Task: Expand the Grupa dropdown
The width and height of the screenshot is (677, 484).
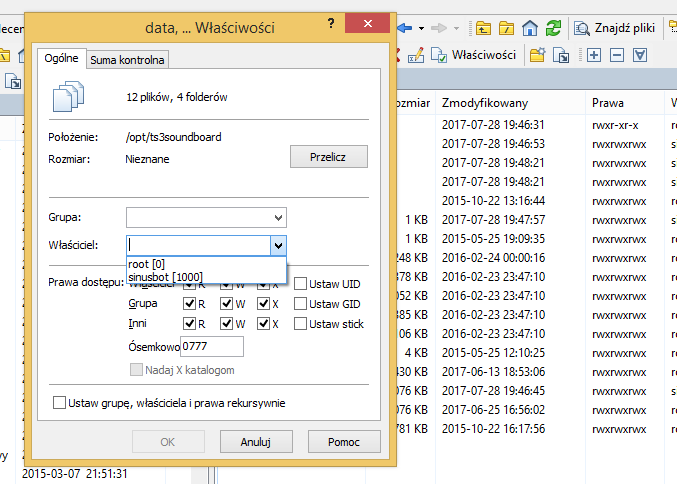Action: [x=277, y=217]
